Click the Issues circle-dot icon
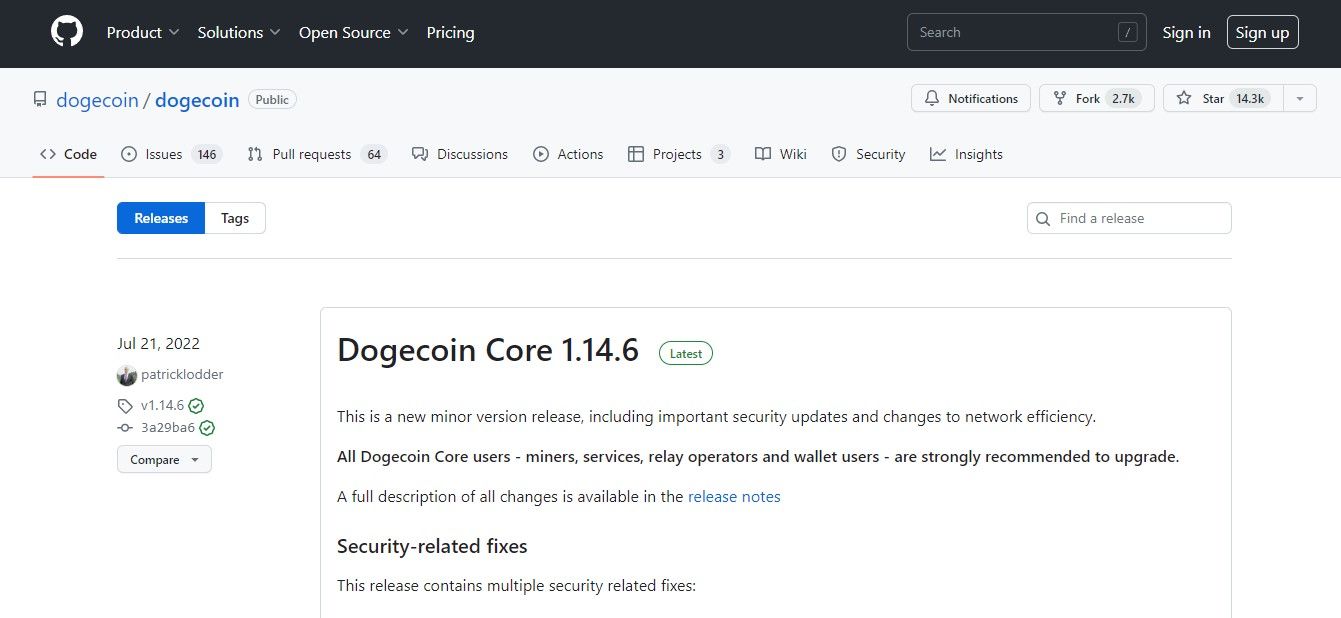1341x618 pixels. (129, 154)
